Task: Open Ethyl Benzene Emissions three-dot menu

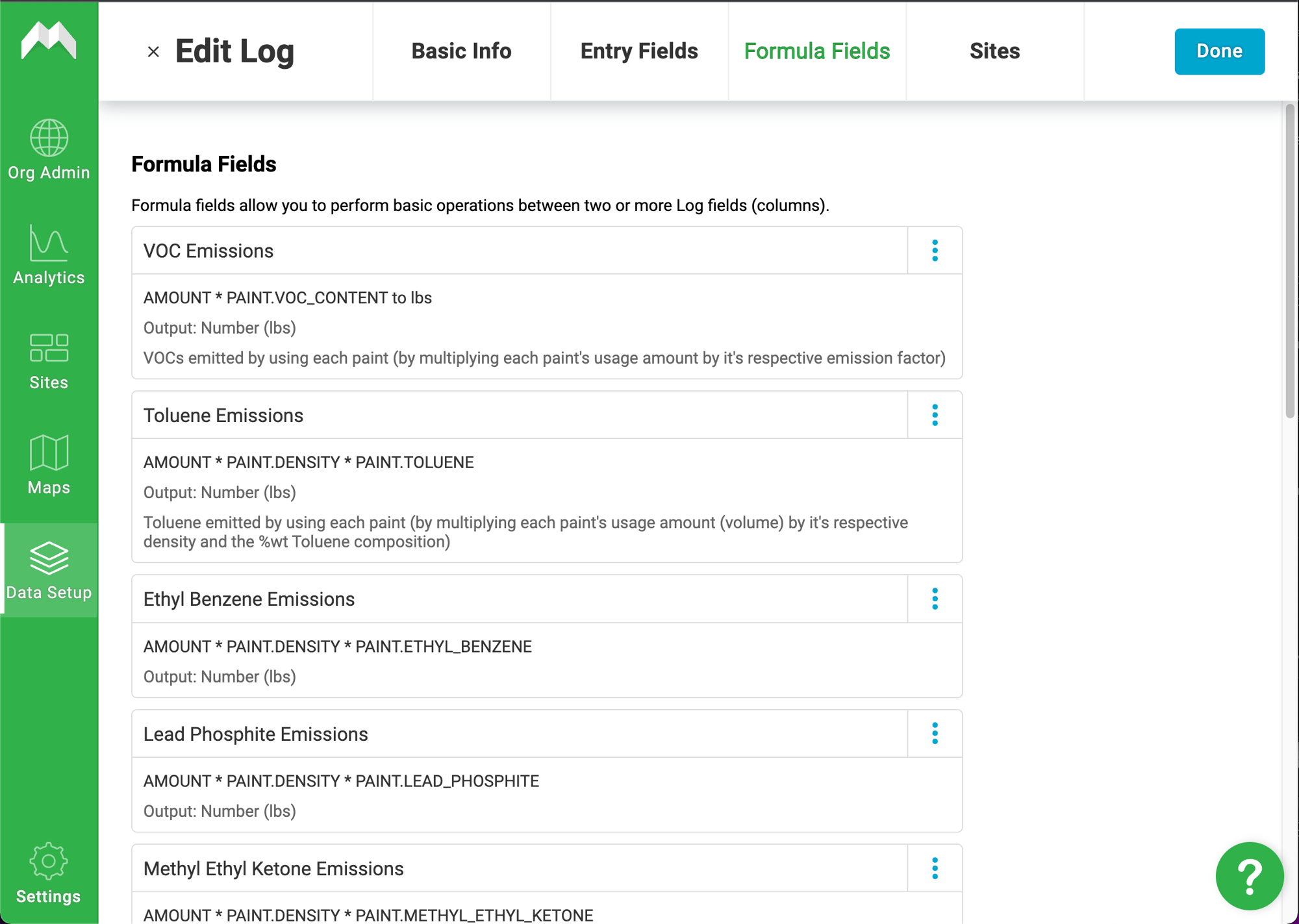Action: point(935,599)
